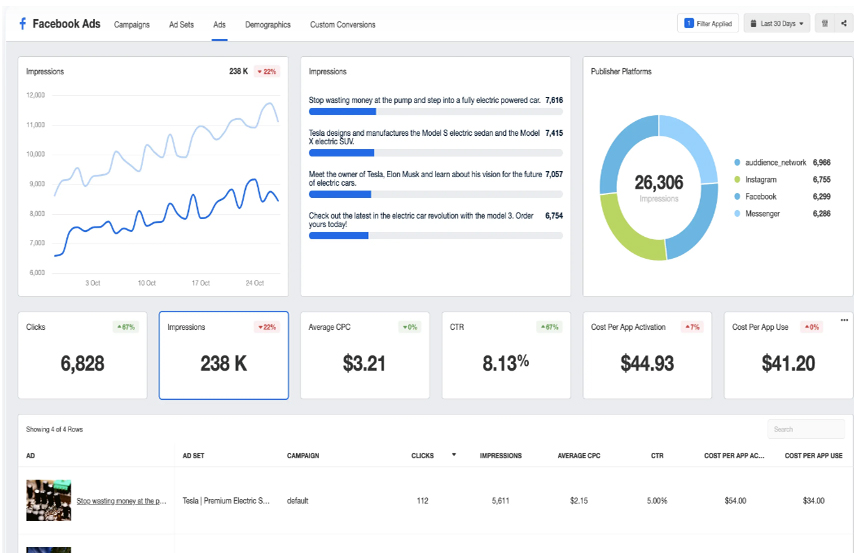Click the first ad row thumbnail image
The image size is (854, 553).
48,500
